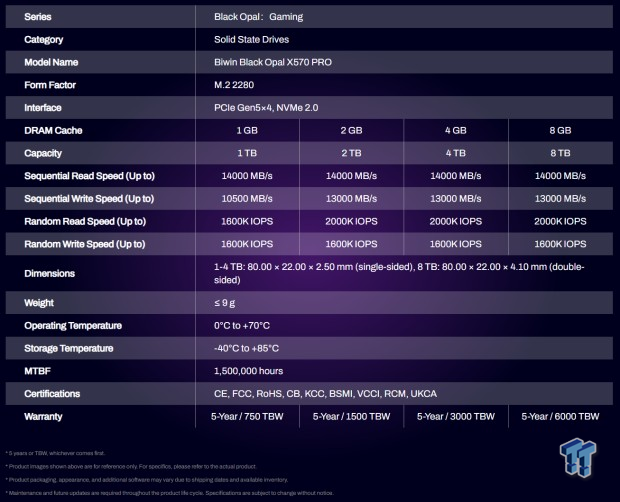Select 'Solid State Drives' category value

[x=251, y=40]
